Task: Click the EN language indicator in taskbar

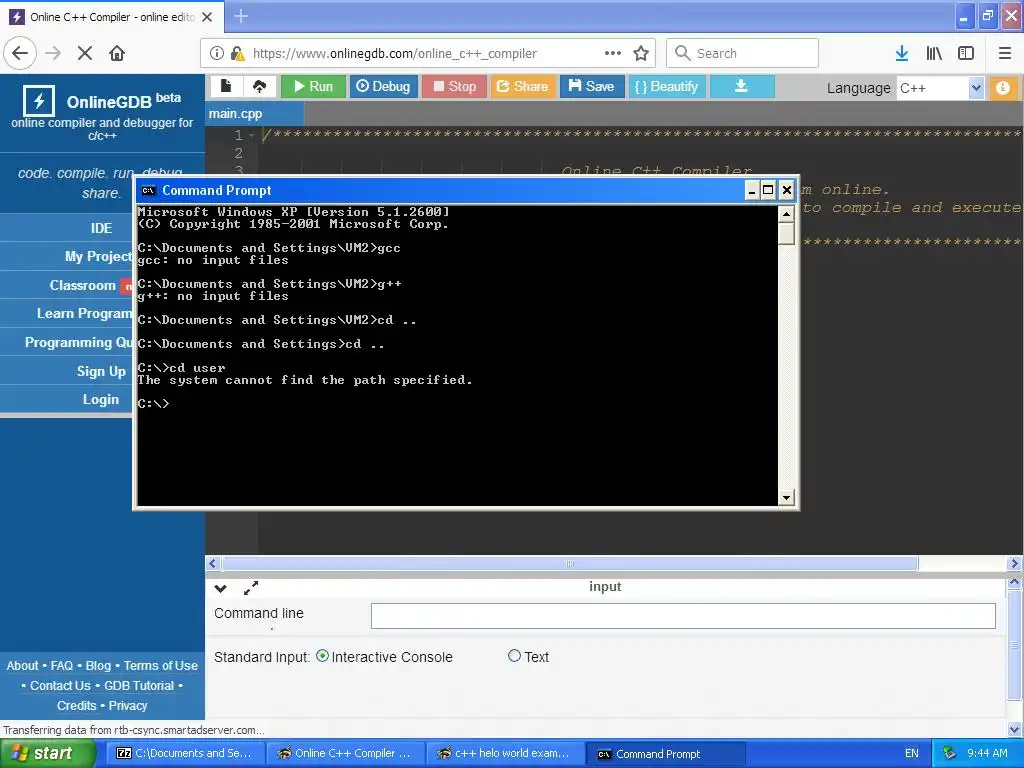Action: (x=912, y=754)
